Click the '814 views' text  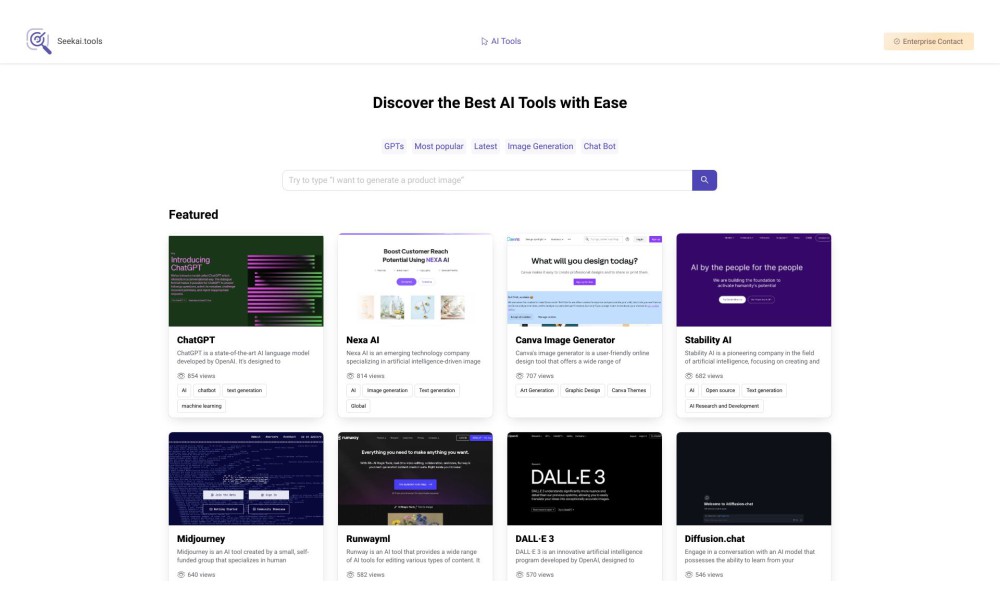coord(371,376)
